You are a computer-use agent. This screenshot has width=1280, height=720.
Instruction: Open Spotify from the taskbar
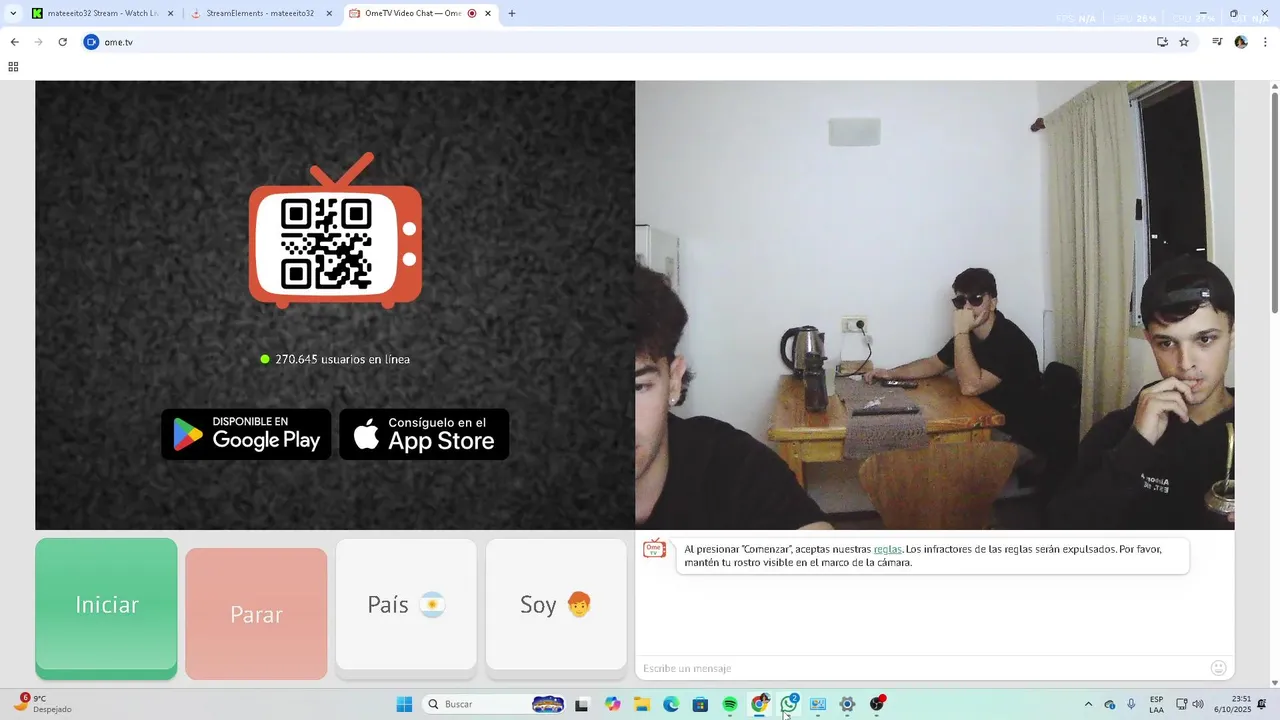pos(730,705)
